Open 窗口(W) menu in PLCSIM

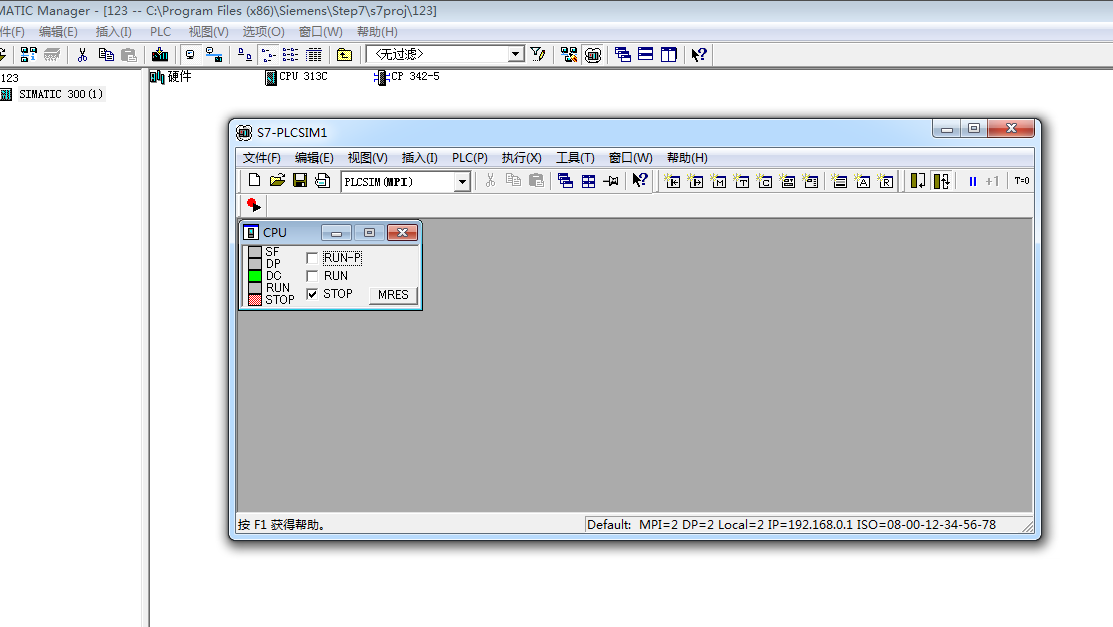tap(630, 158)
